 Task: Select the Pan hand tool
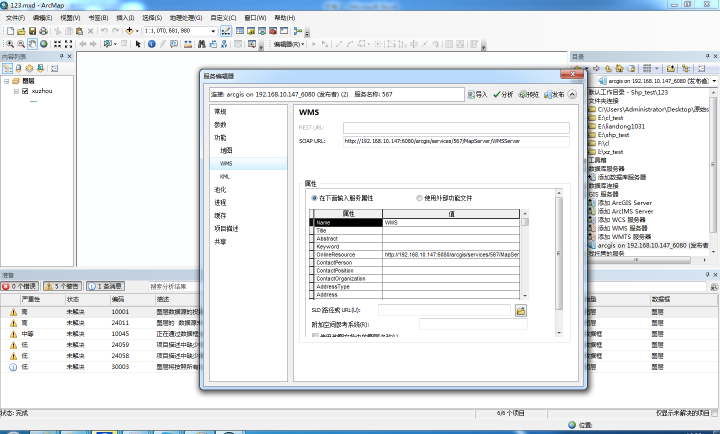click(x=32, y=44)
